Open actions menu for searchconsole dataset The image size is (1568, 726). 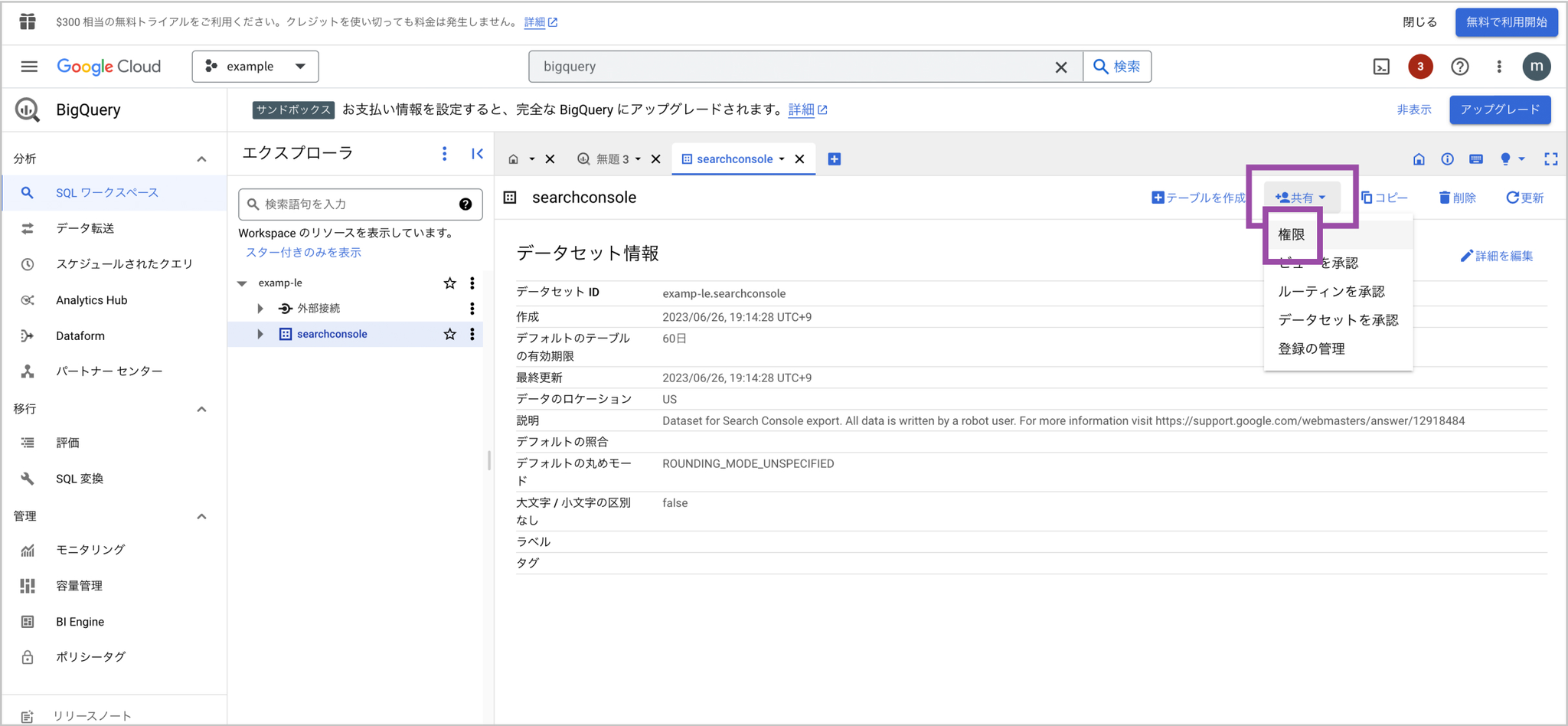[472, 334]
